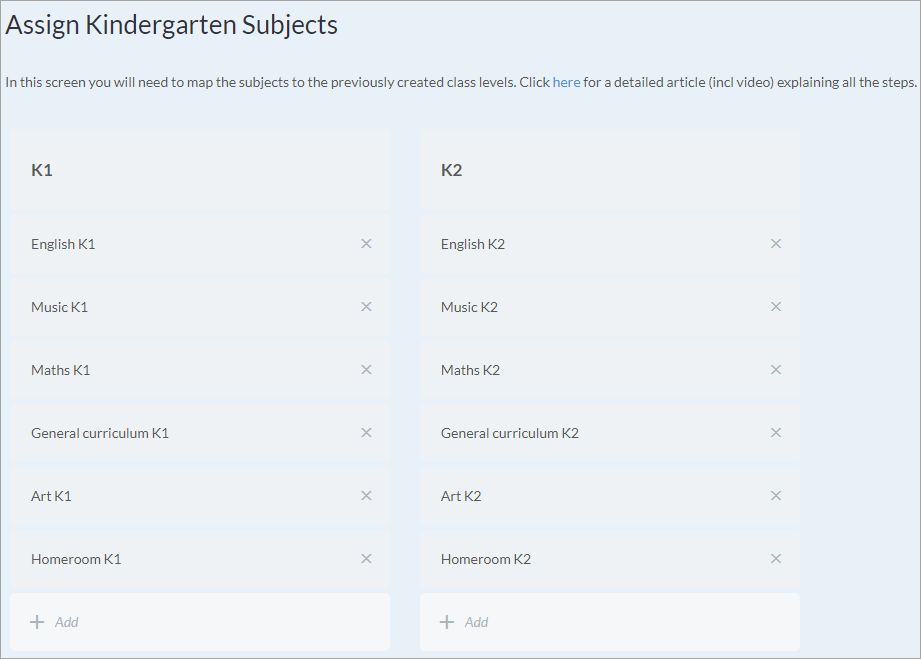Remove English K1 subject via X icon
The image size is (921, 659).
click(x=366, y=244)
